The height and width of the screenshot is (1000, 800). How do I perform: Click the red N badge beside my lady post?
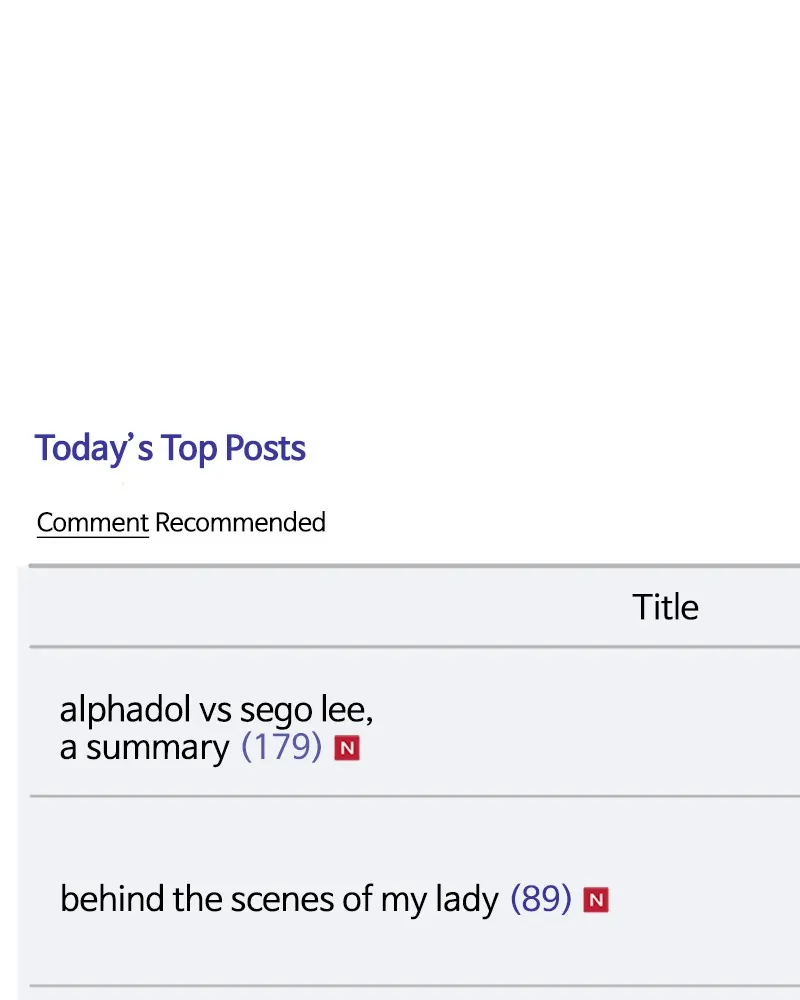tap(596, 900)
